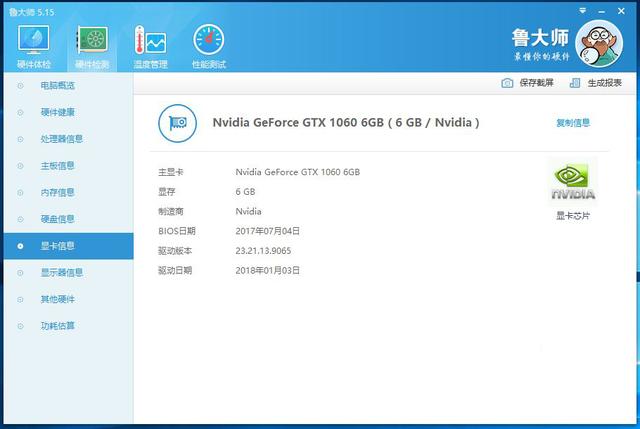Select 电脑概览 in the sidebar
Screen dimensions: 640x429
[69, 85]
